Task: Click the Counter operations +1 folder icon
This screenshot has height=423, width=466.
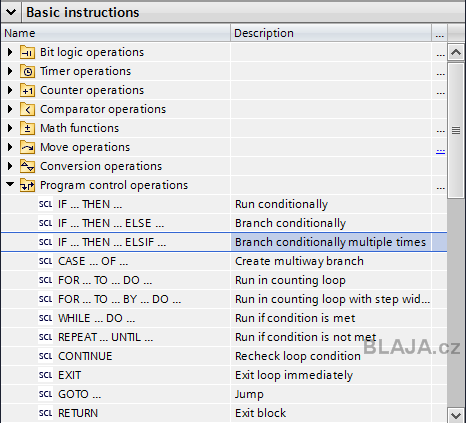Action: coord(27,90)
